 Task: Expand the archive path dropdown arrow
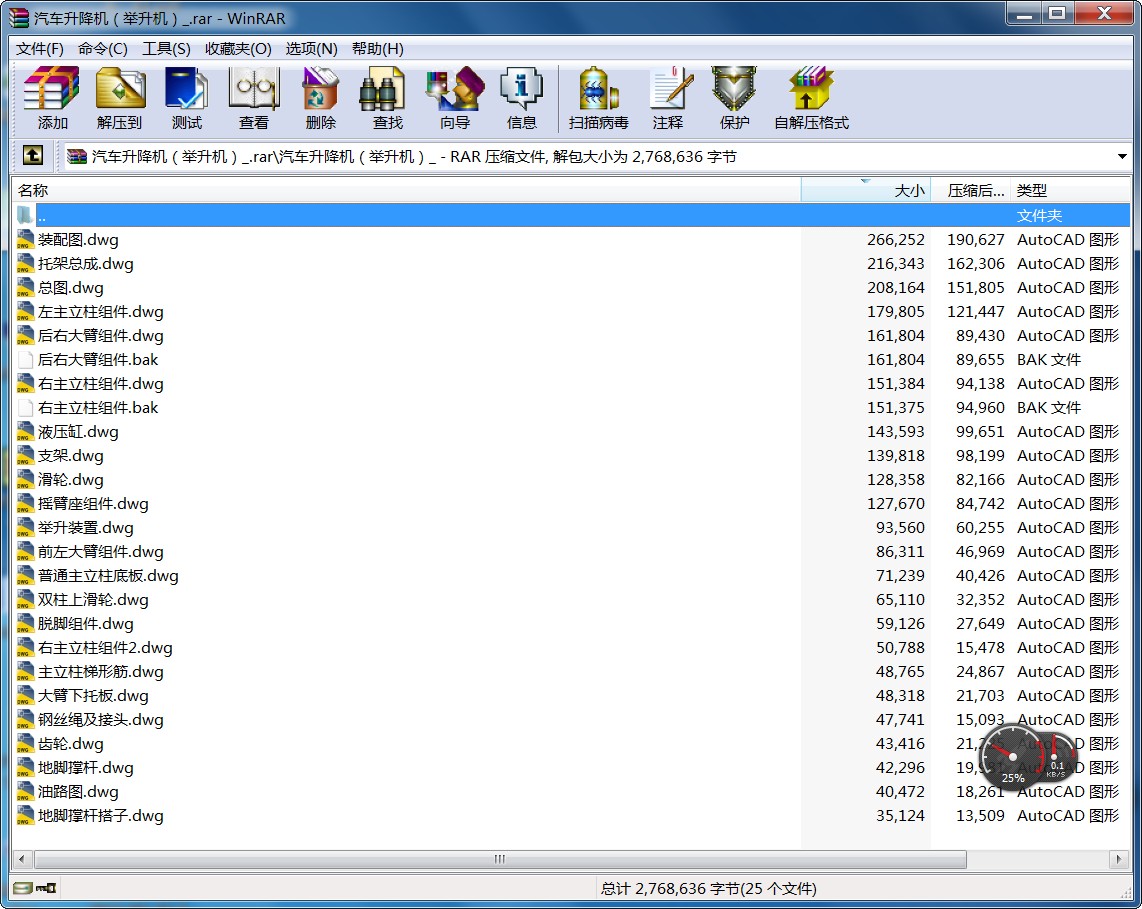coord(1122,157)
